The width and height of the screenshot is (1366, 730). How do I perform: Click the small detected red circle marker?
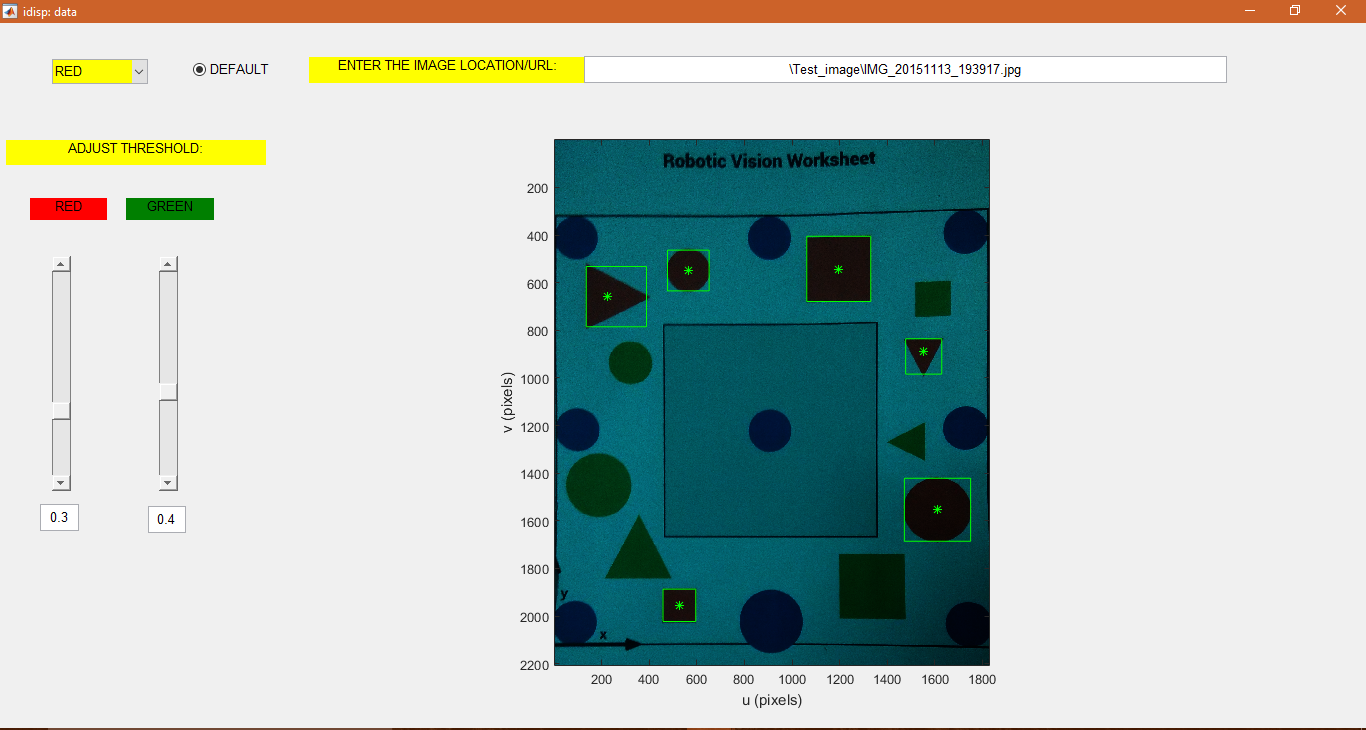(x=688, y=270)
